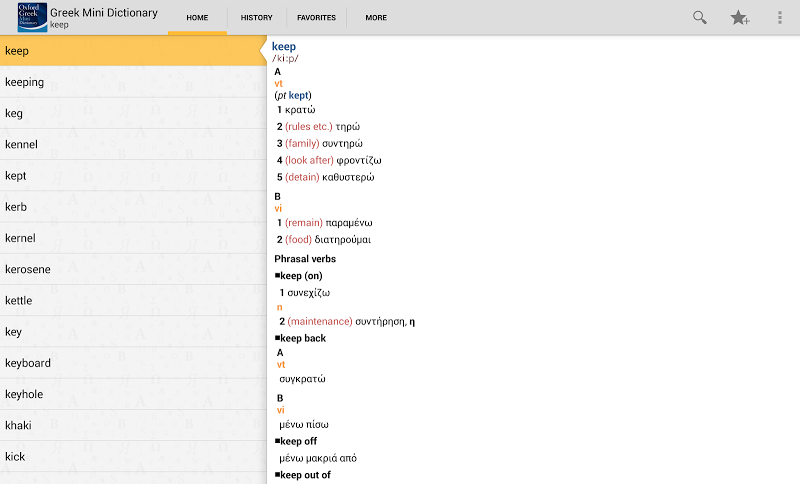Add word to favorites star icon
This screenshot has height=484, width=800.
tap(740, 17)
